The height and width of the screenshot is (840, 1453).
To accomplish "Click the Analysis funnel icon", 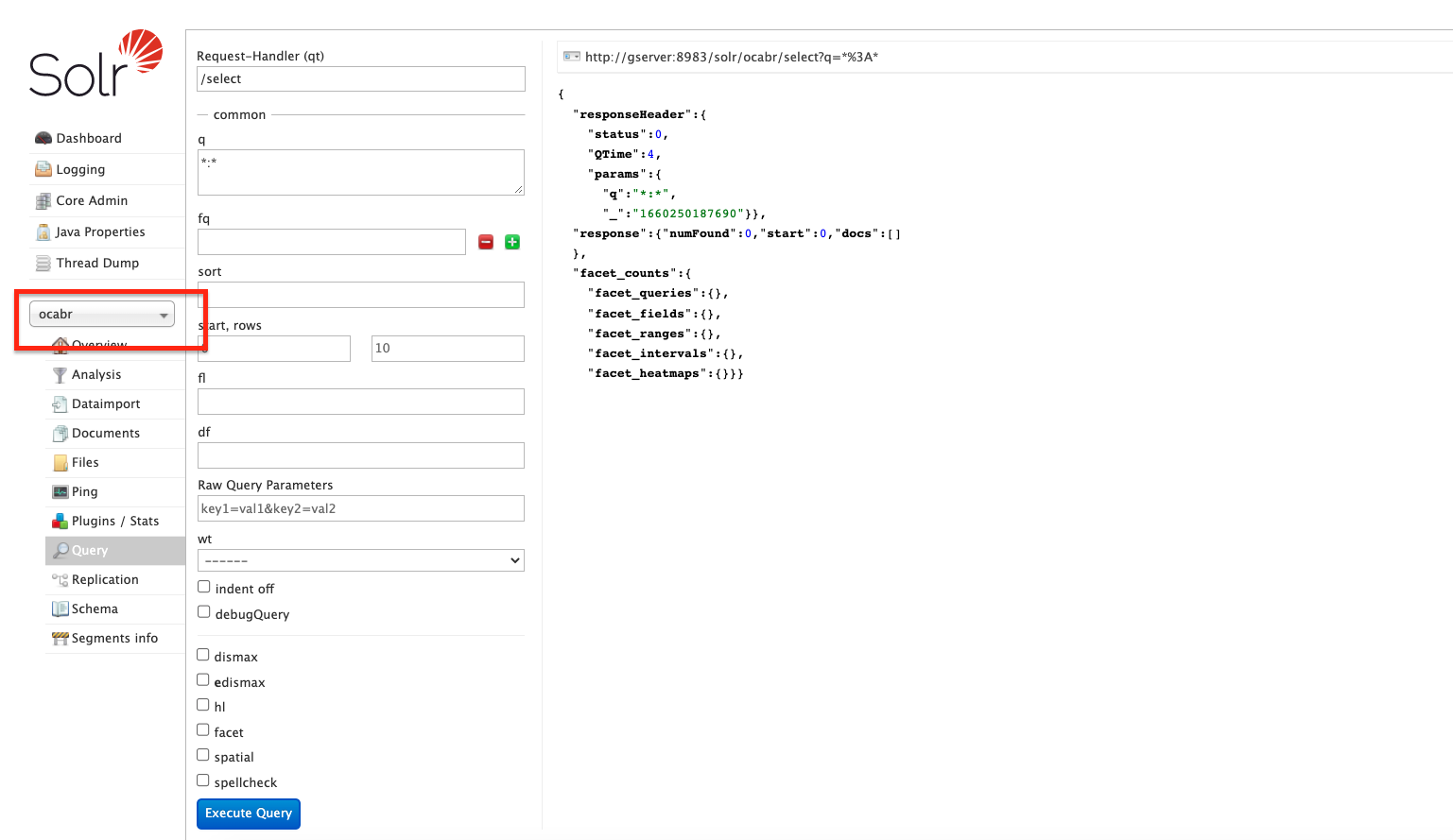I will pyautogui.click(x=60, y=374).
